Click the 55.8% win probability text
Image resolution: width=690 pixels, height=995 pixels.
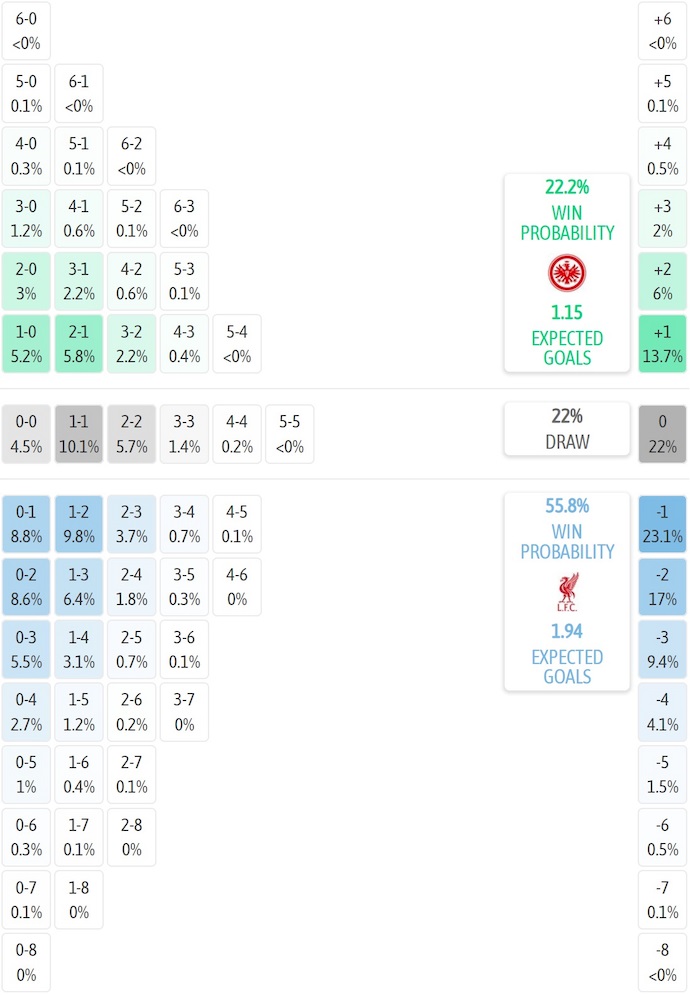[567, 506]
